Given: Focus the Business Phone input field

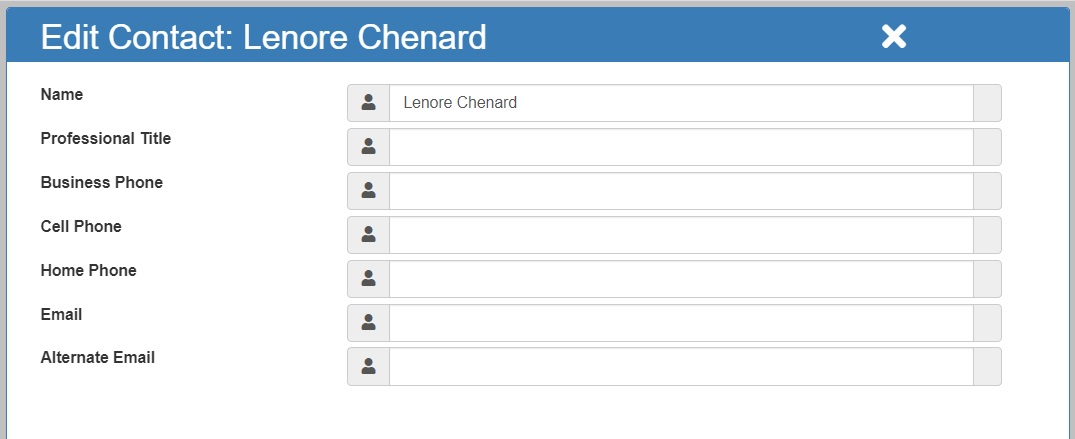Looking at the screenshot, I should coord(681,191).
